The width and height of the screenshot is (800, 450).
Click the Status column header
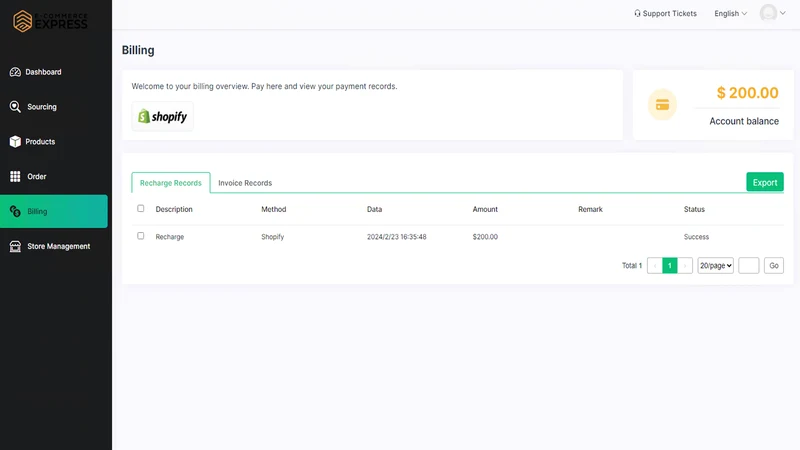click(x=694, y=209)
